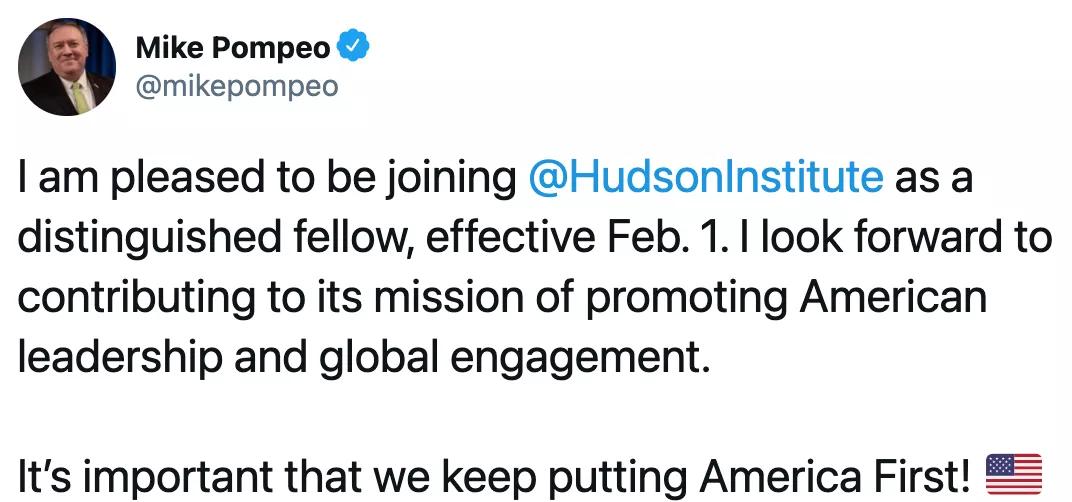Click the American flag emoji
The height and width of the screenshot is (502, 1072).
pos(1014,473)
